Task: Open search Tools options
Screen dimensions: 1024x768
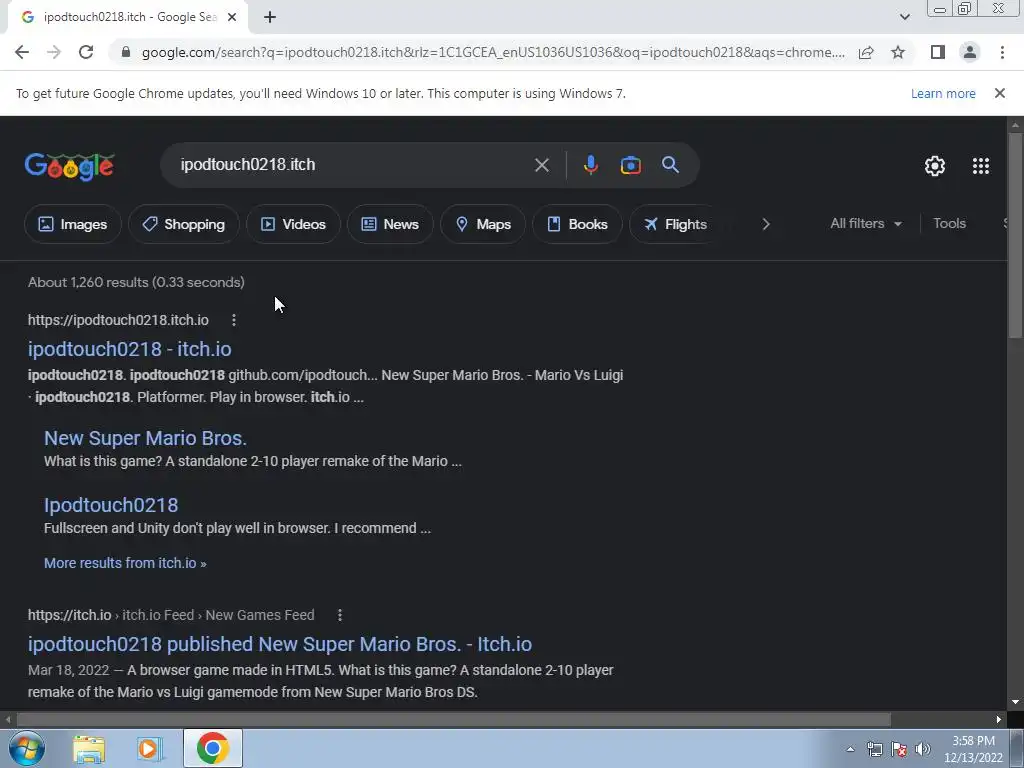Action: (x=949, y=223)
